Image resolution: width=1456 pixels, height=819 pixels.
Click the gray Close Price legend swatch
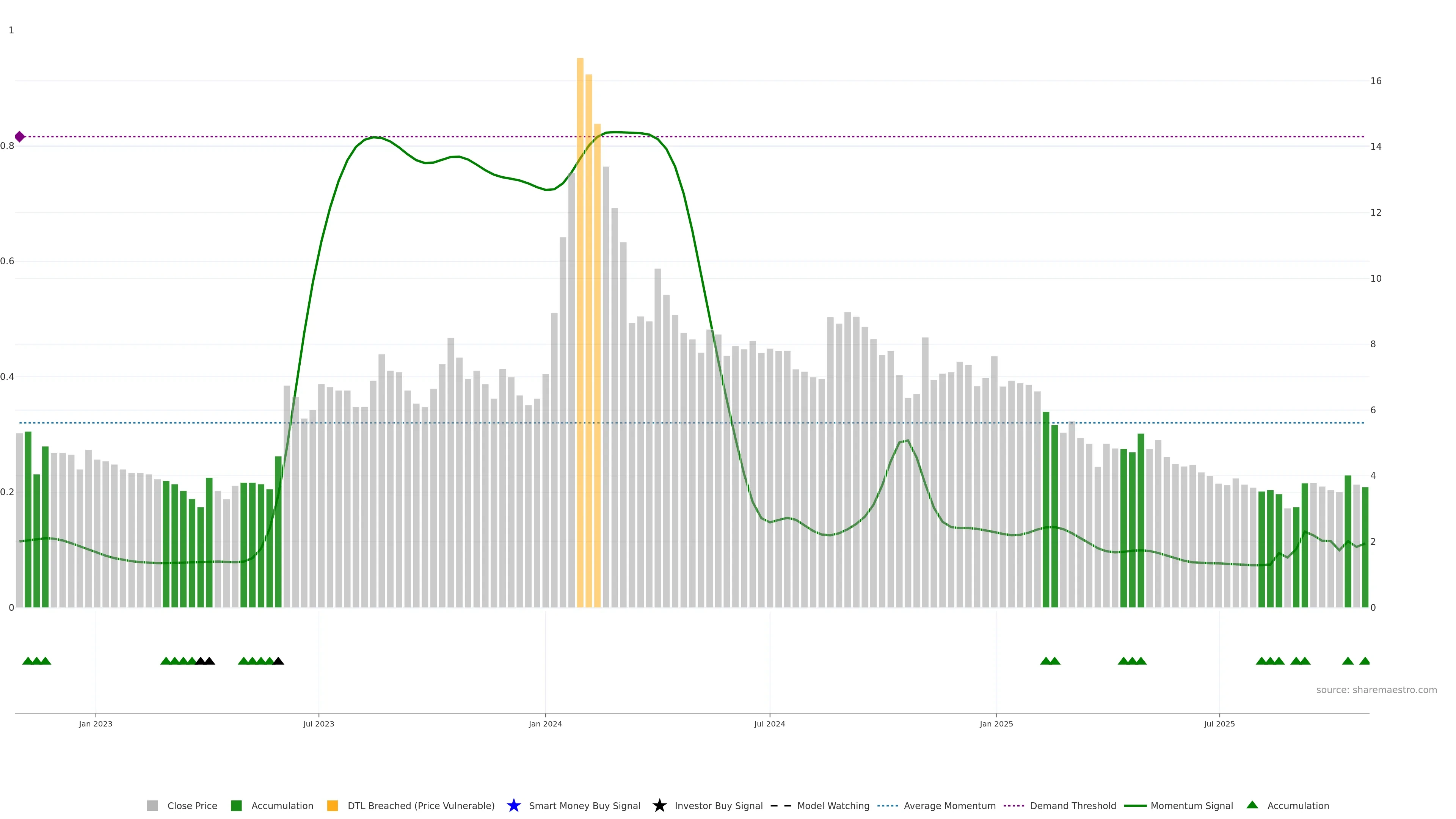[152, 805]
